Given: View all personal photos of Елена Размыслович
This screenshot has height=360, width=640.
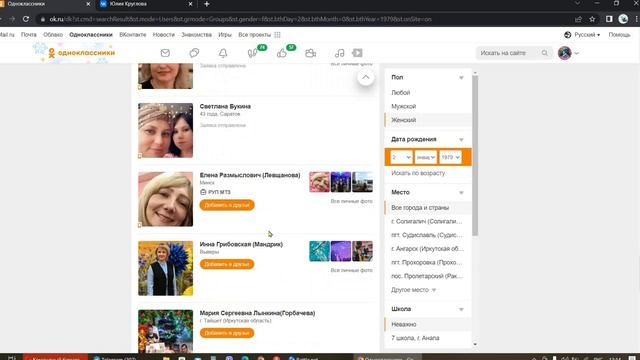Looking at the screenshot, I should click(x=351, y=201).
